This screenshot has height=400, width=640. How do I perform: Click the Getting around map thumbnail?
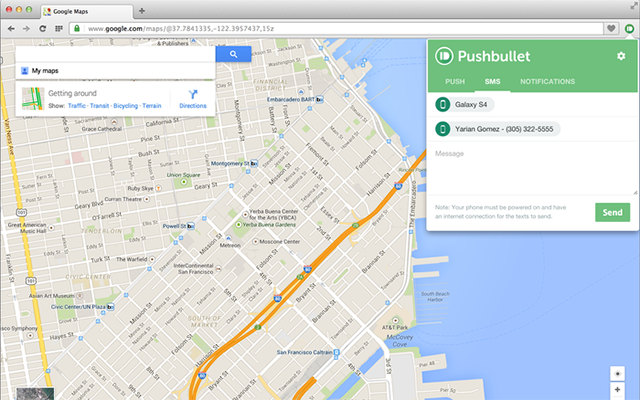(x=33, y=99)
